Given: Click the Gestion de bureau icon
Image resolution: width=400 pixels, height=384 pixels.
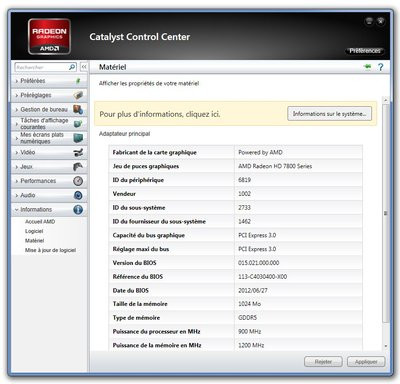Looking at the screenshot, I should pos(78,109).
